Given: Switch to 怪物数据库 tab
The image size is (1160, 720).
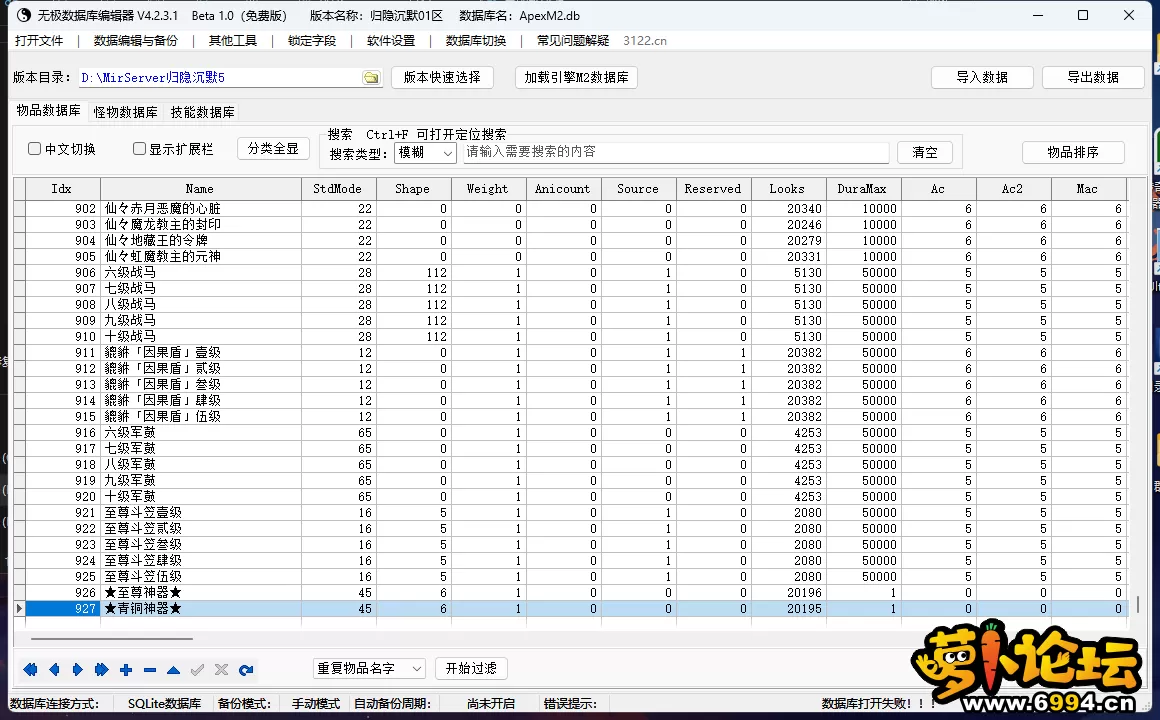Looking at the screenshot, I should click(x=125, y=112).
